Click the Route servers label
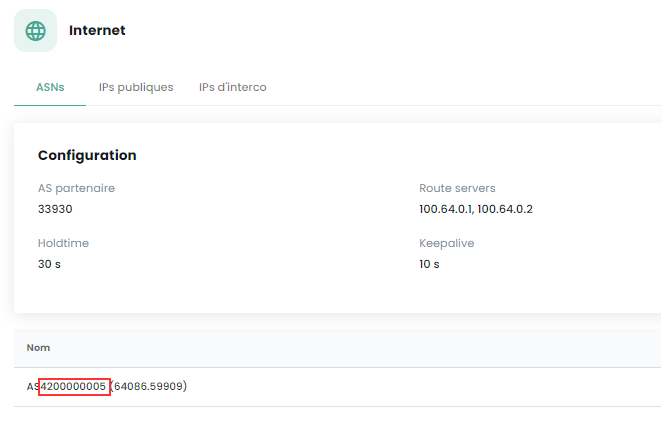Image resolution: width=661 pixels, height=444 pixels. click(457, 188)
